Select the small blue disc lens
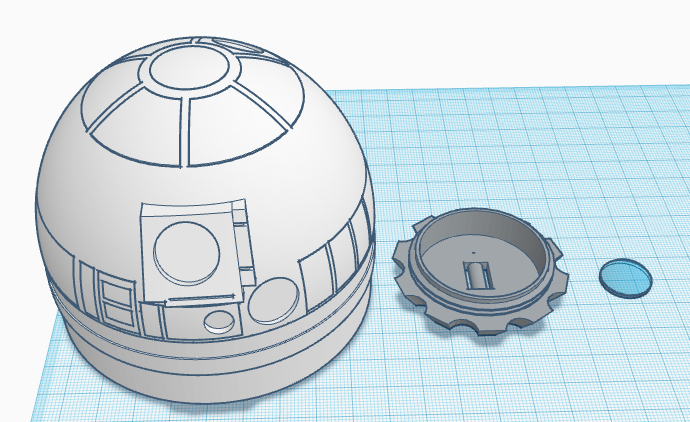 [x=626, y=278]
